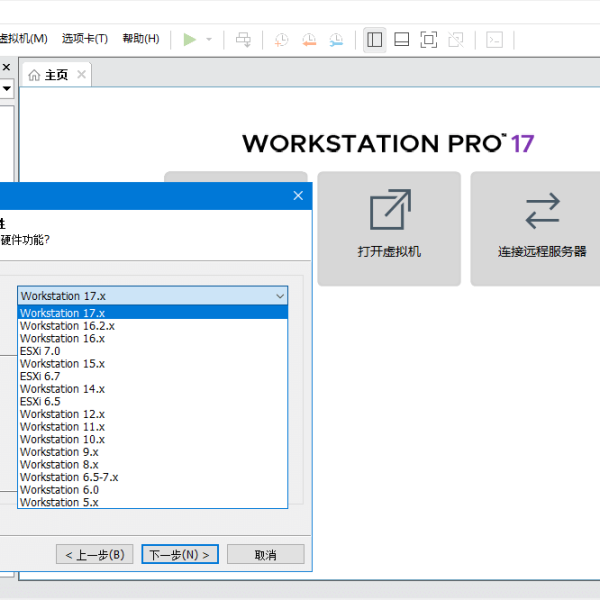
Task: Click the Unity mode icon
Action: point(456,39)
